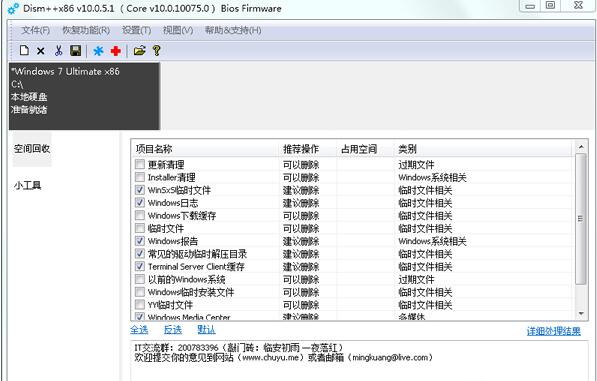Open the 视图(V) menu
Viewport: 597px width, 381px height.
click(x=178, y=30)
